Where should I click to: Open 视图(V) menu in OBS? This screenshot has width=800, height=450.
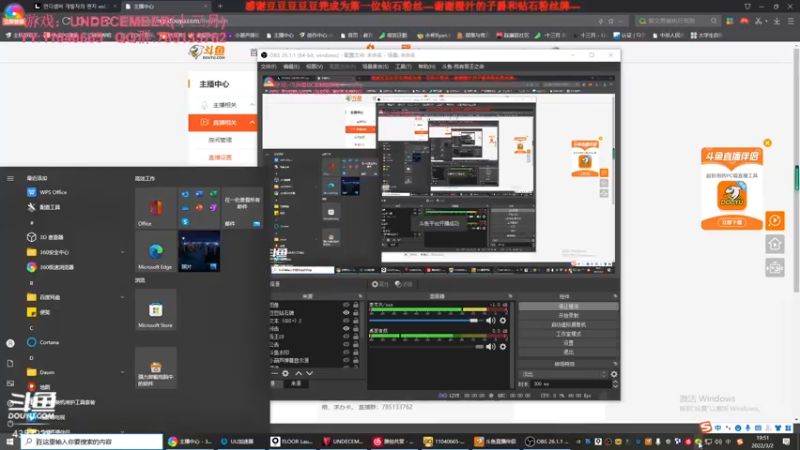[x=314, y=66]
